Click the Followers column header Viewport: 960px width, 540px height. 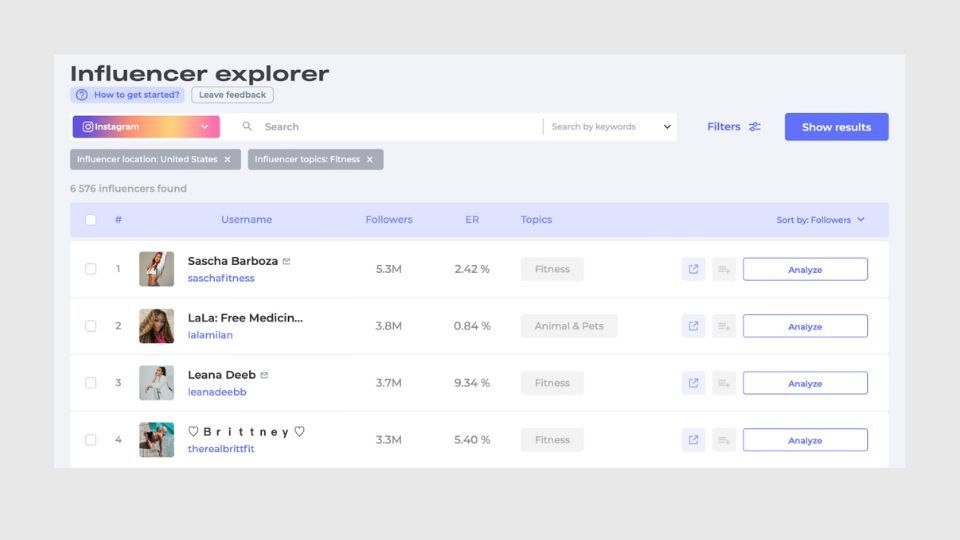click(389, 219)
